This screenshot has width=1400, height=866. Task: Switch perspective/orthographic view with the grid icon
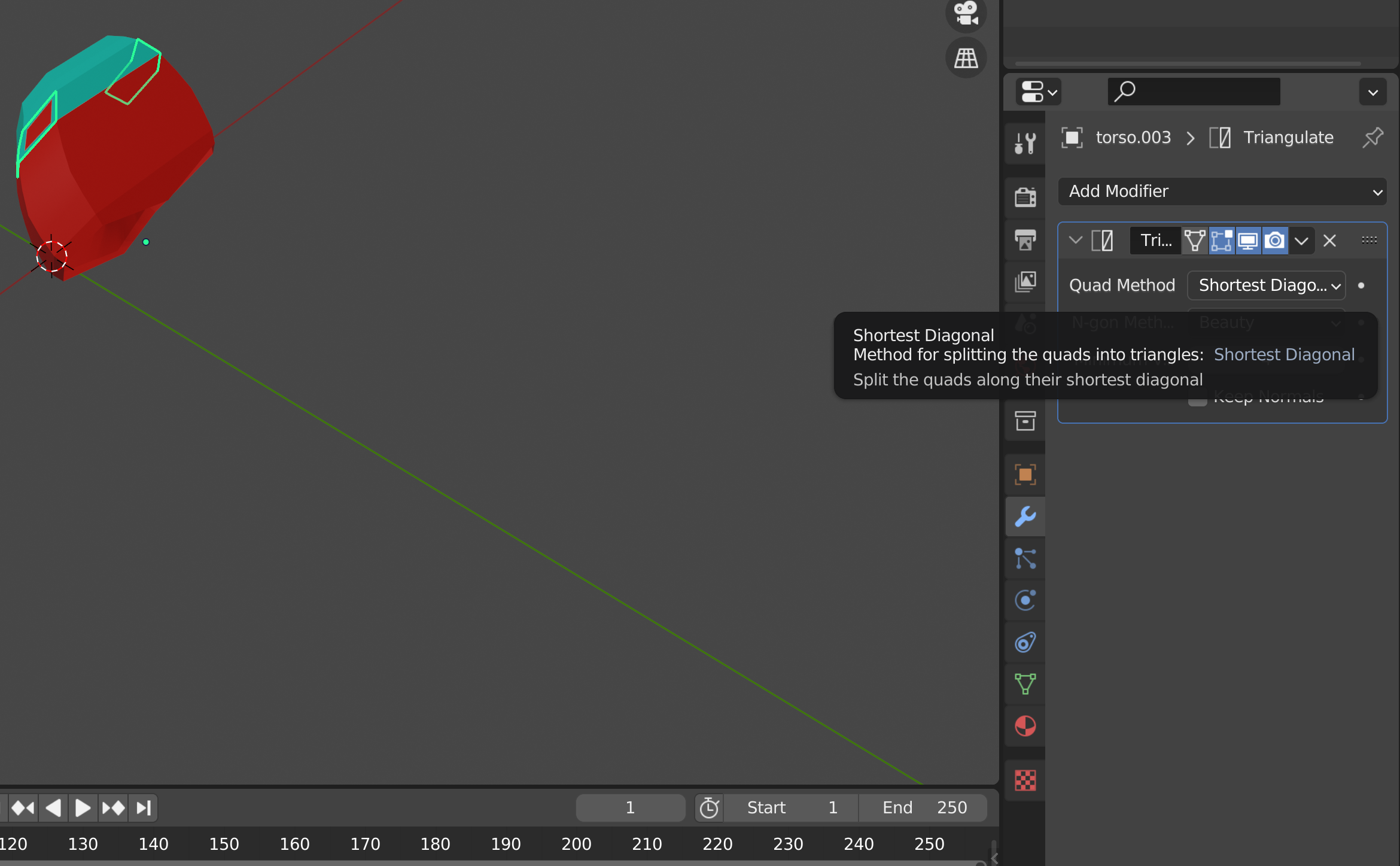tap(966, 58)
